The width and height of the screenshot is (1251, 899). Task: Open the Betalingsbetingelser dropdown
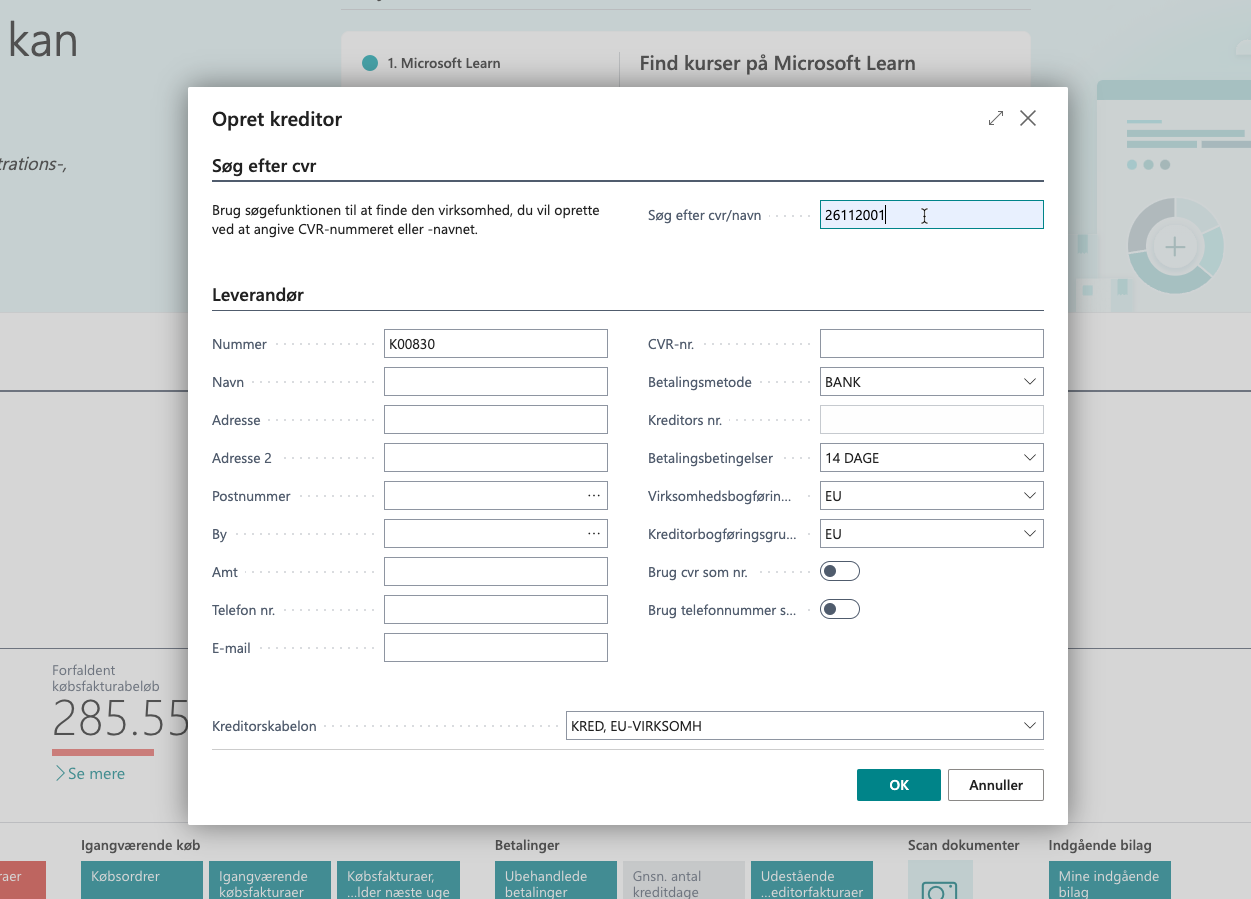[x=1029, y=458]
